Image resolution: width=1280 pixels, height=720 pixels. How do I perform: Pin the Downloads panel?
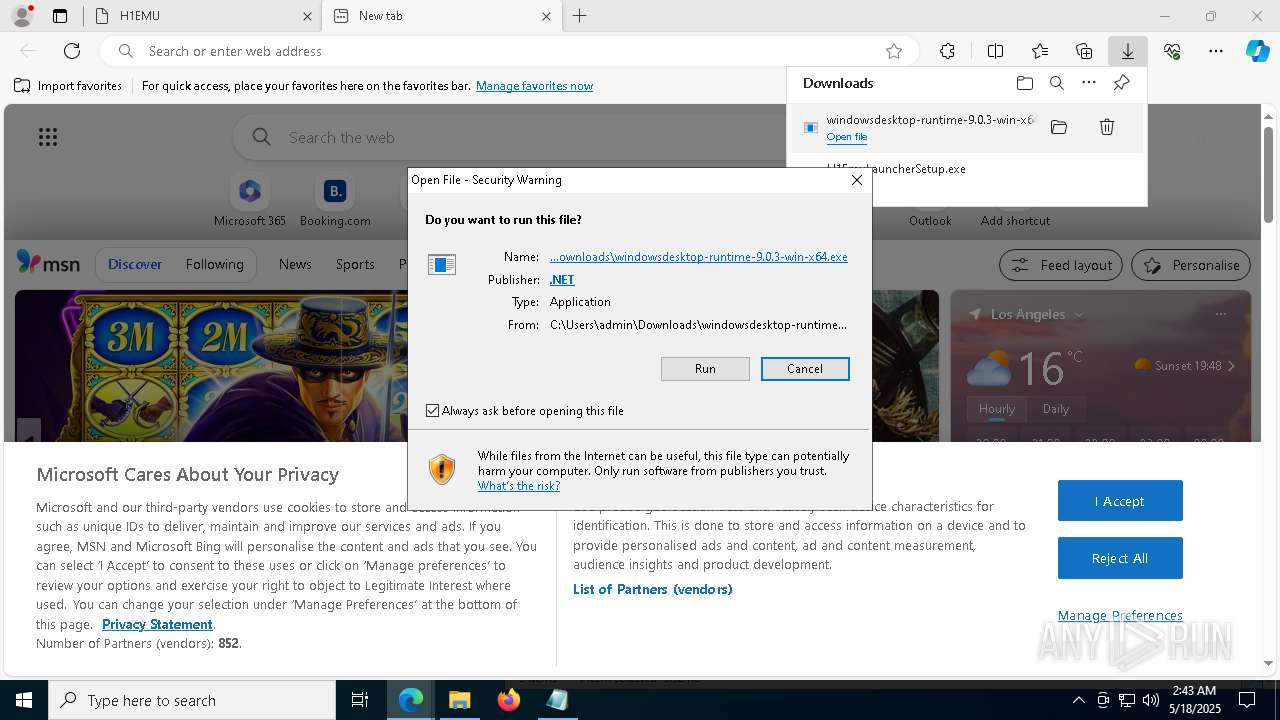tap(1122, 83)
